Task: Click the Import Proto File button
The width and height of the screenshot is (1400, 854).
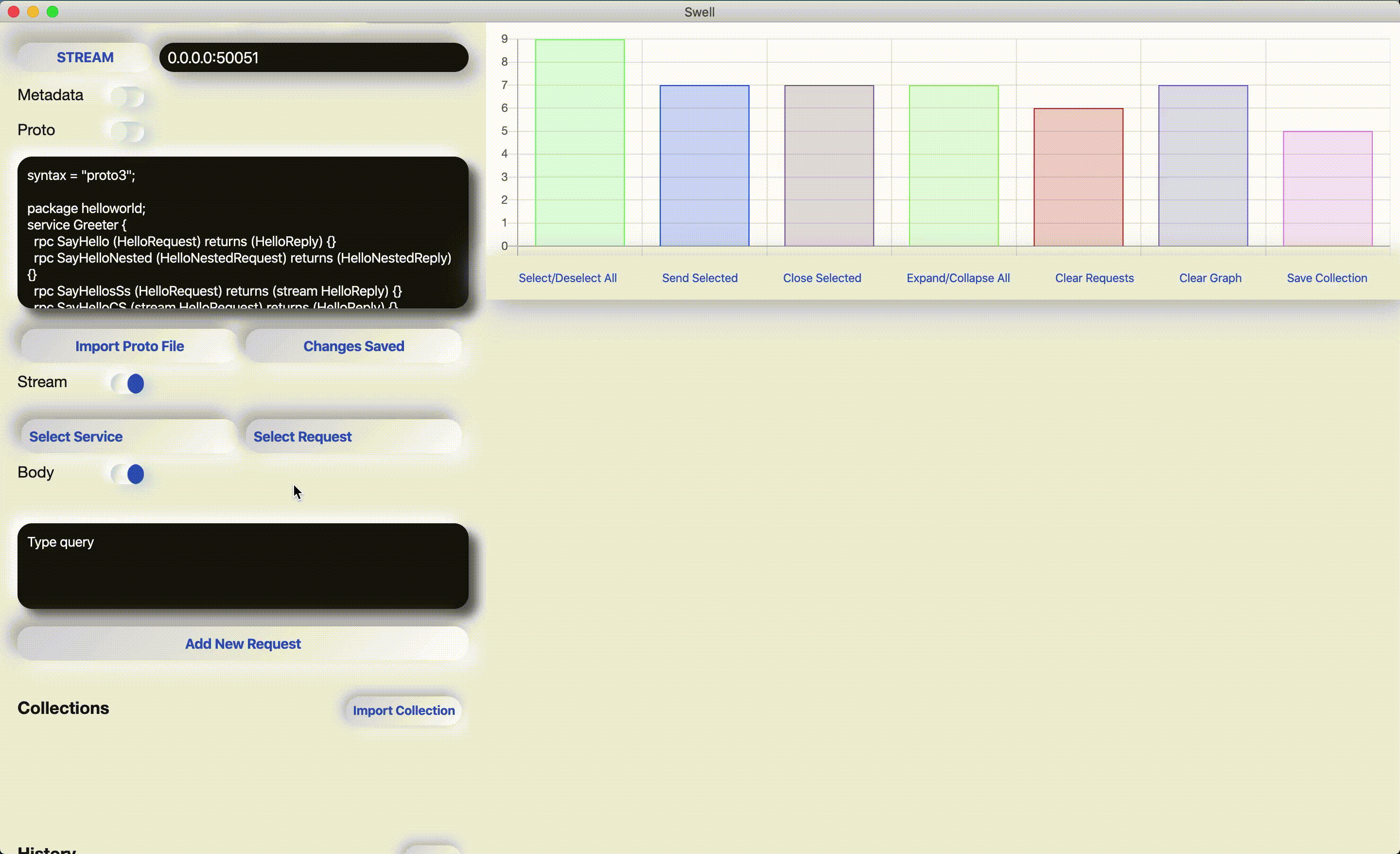Action: [129, 346]
